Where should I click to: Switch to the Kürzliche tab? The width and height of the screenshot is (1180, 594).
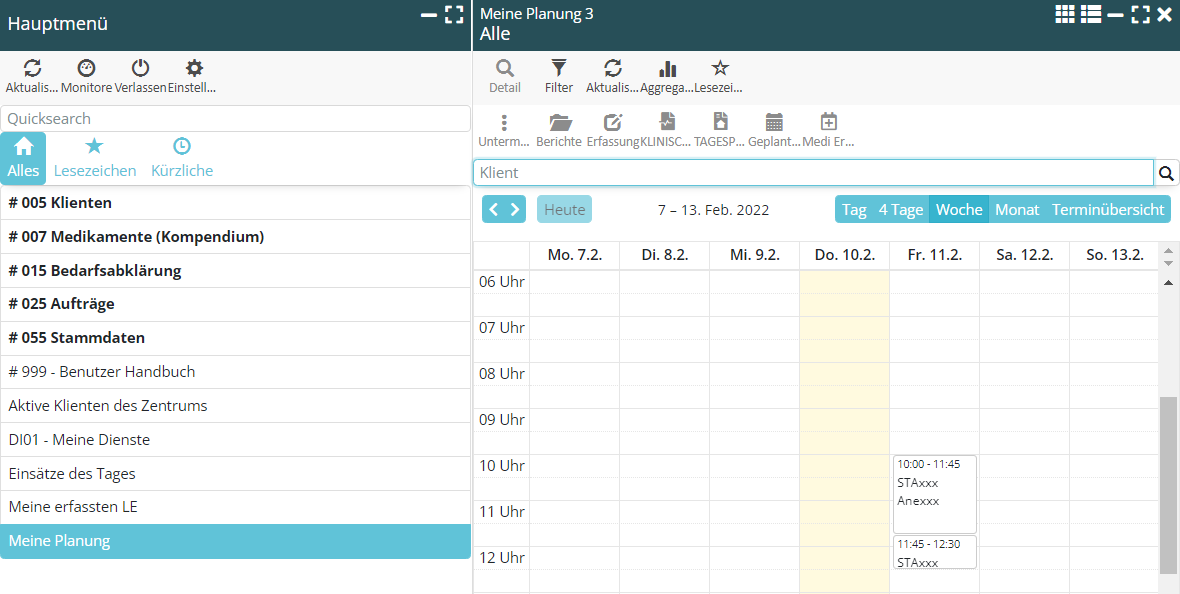coord(182,158)
